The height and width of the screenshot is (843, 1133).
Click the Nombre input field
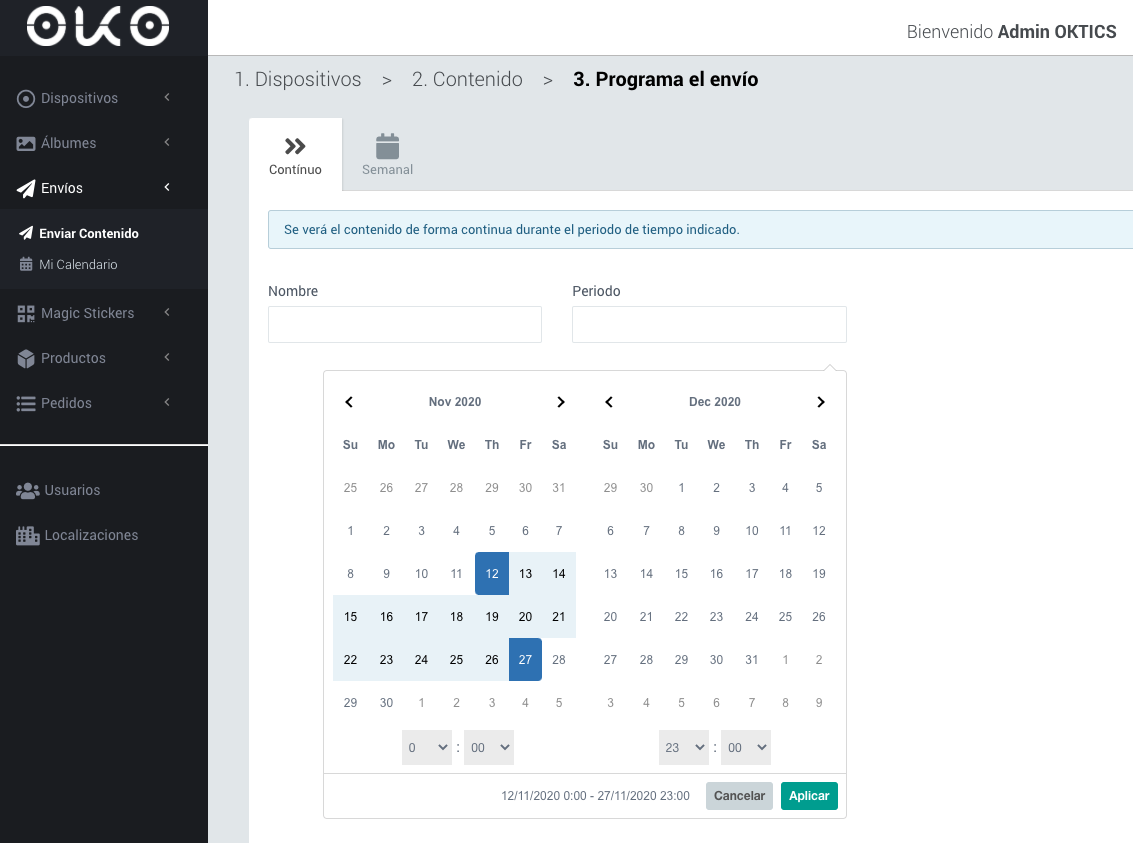pos(405,324)
